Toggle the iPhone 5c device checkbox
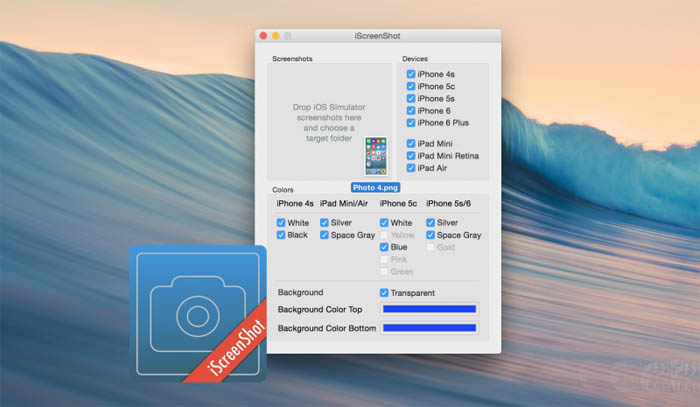 point(411,86)
